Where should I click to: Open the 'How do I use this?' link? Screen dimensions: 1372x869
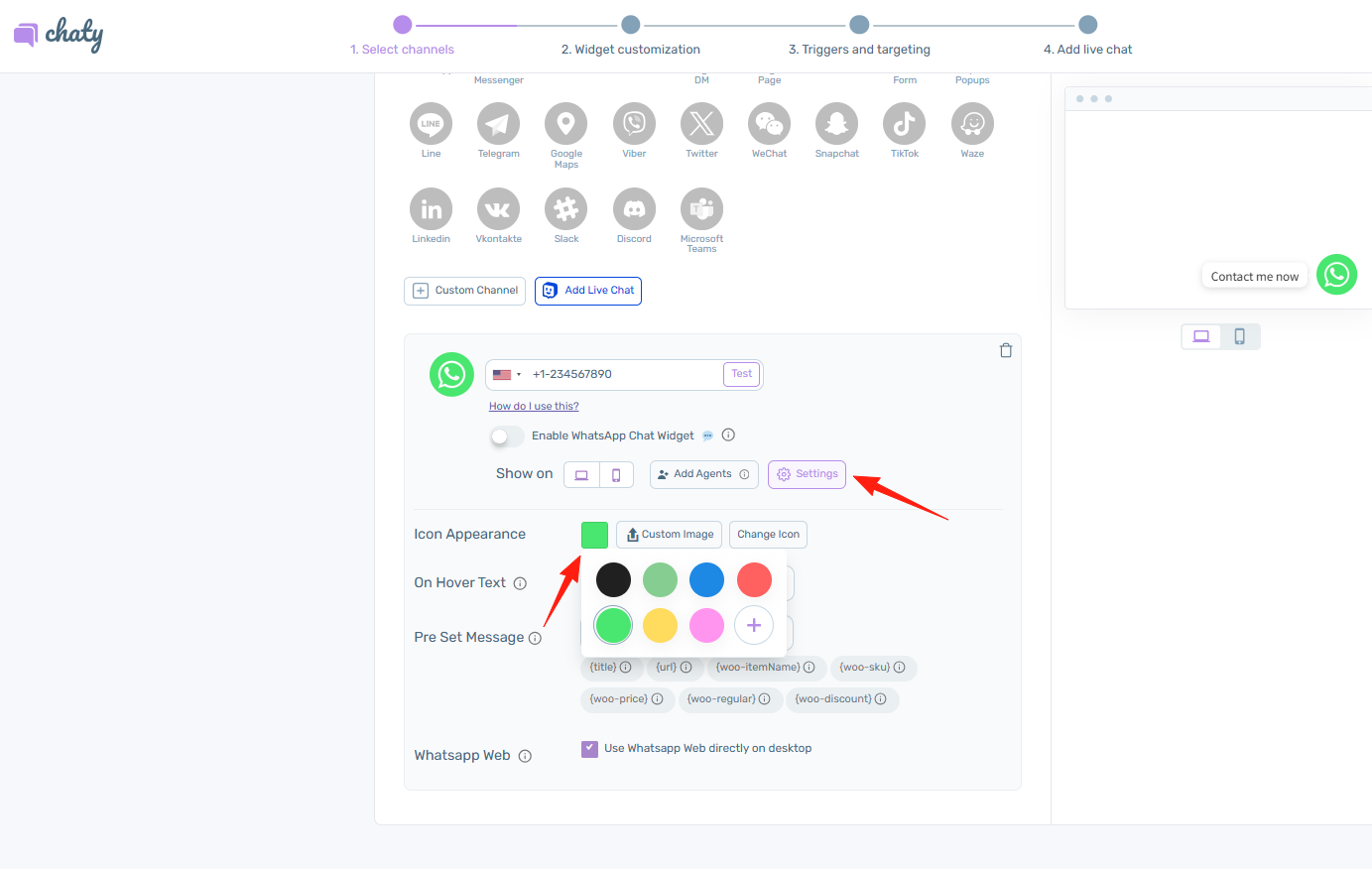click(534, 406)
